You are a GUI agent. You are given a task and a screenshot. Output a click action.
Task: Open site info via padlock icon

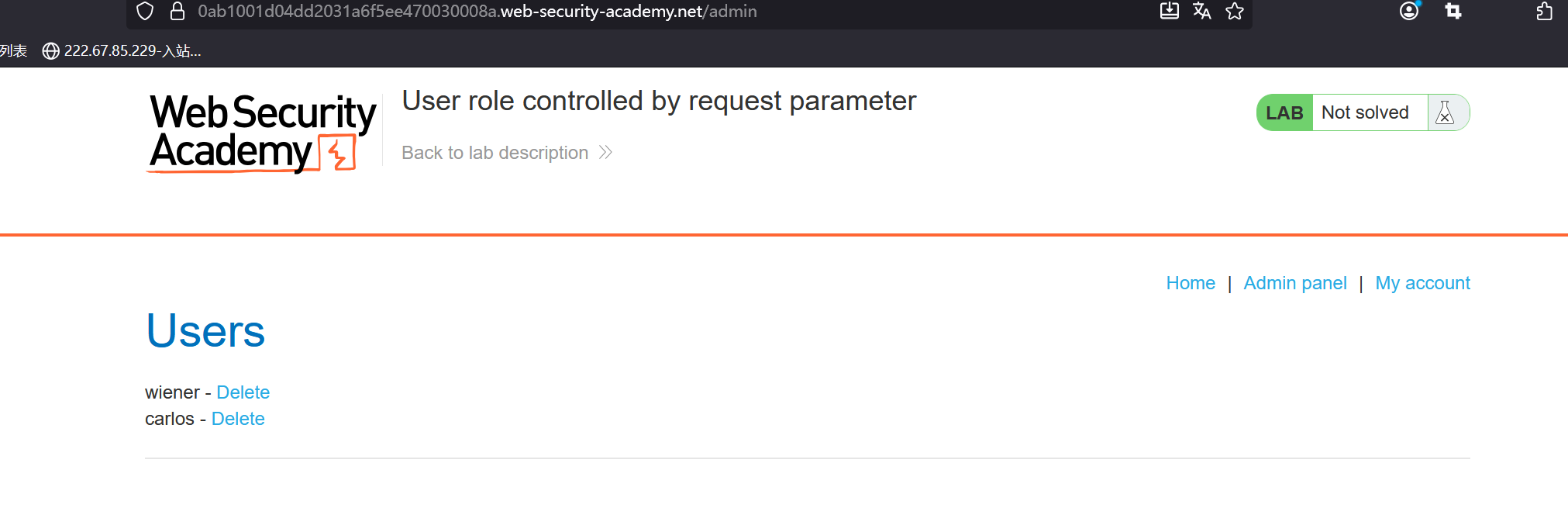click(177, 11)
